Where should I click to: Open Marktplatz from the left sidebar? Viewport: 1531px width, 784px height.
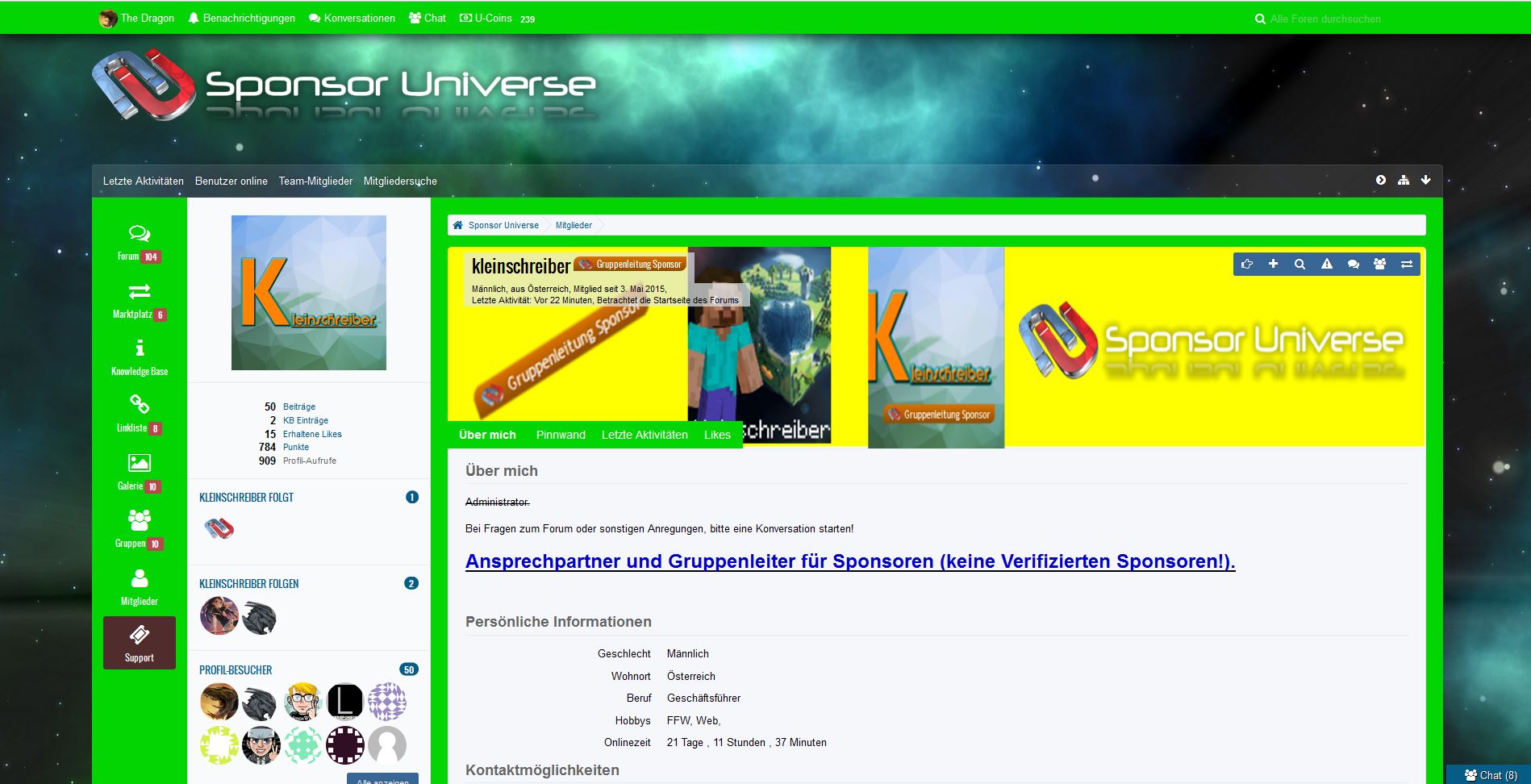[x=139, y=300]
